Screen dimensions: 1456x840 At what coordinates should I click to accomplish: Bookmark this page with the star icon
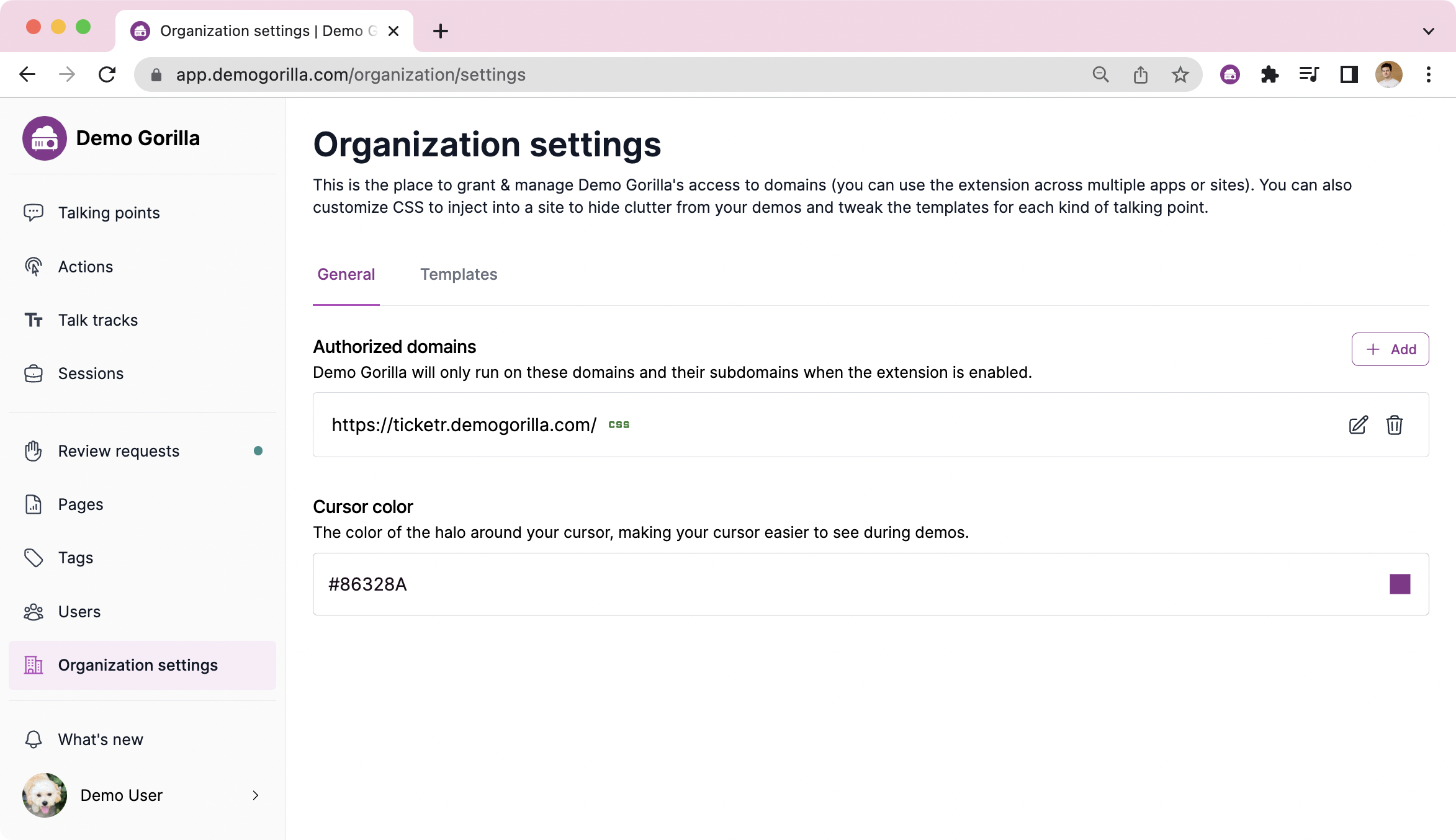(1180, 75)
